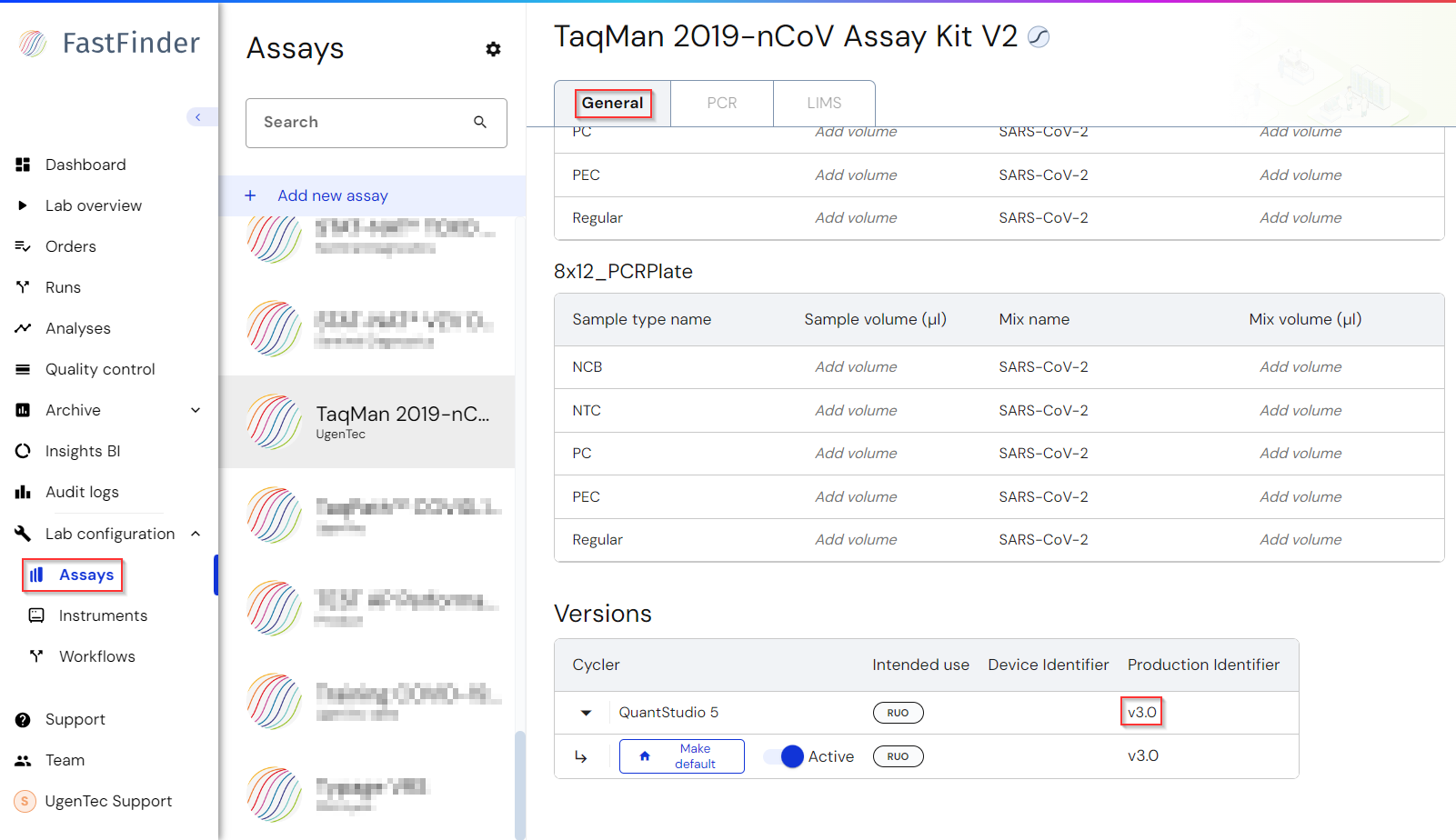The height and width of the screenshot is (840, 1456).
Task: Click sample Add volume for 8x12 PC row
Action: click(856, 454)
